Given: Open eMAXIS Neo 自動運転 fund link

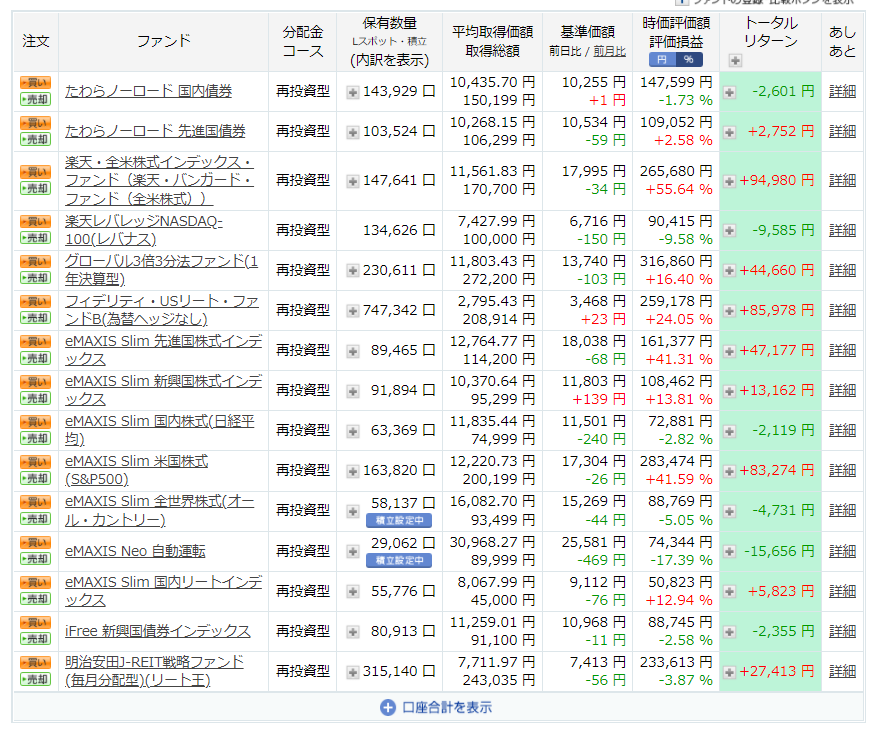Looking at the screenshot, I should [x=135, y=551].
